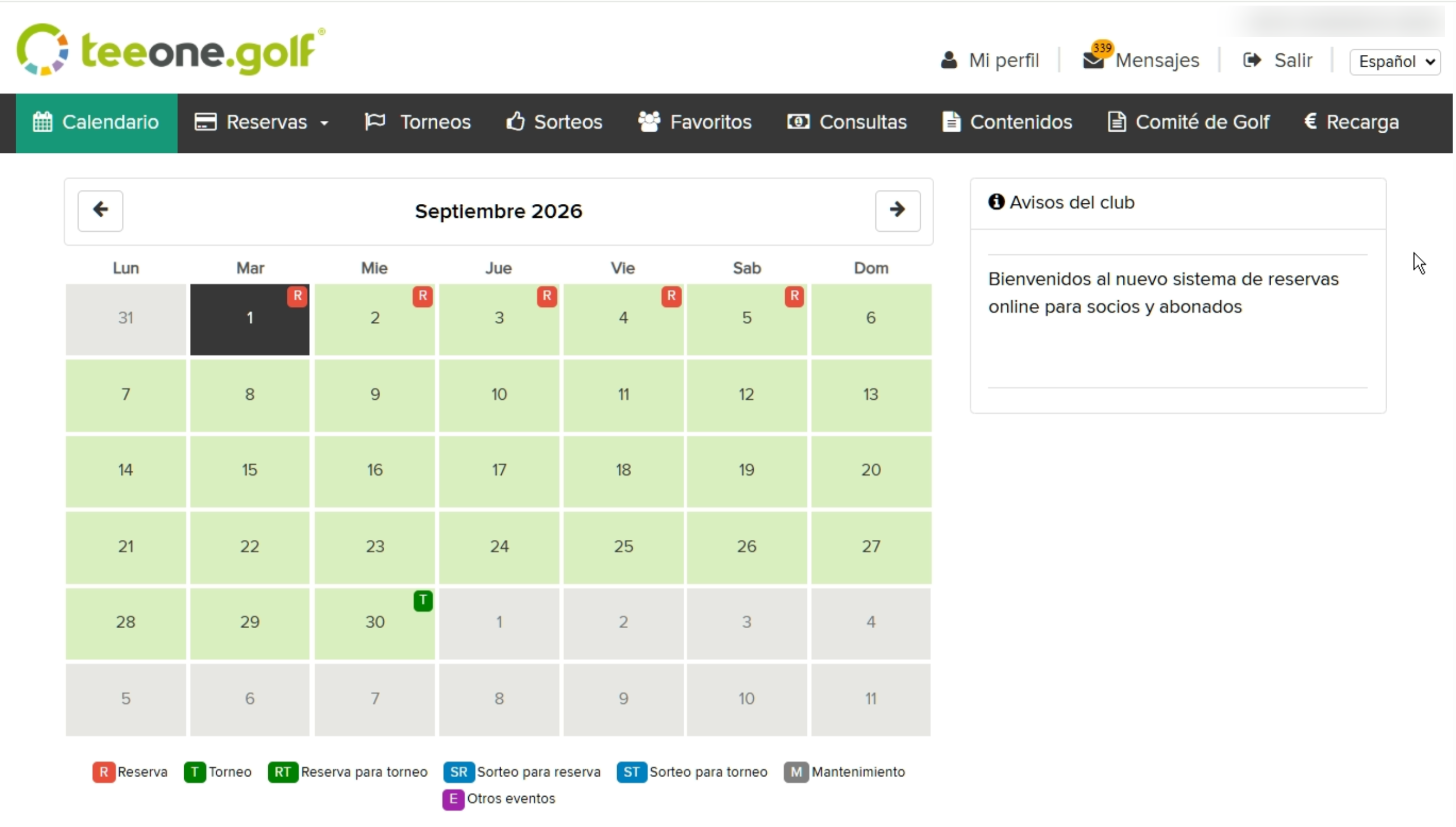The image size is (1456, 827).
Task: Click the Sorteos thumbs-up icon
Action: (515, 122)
